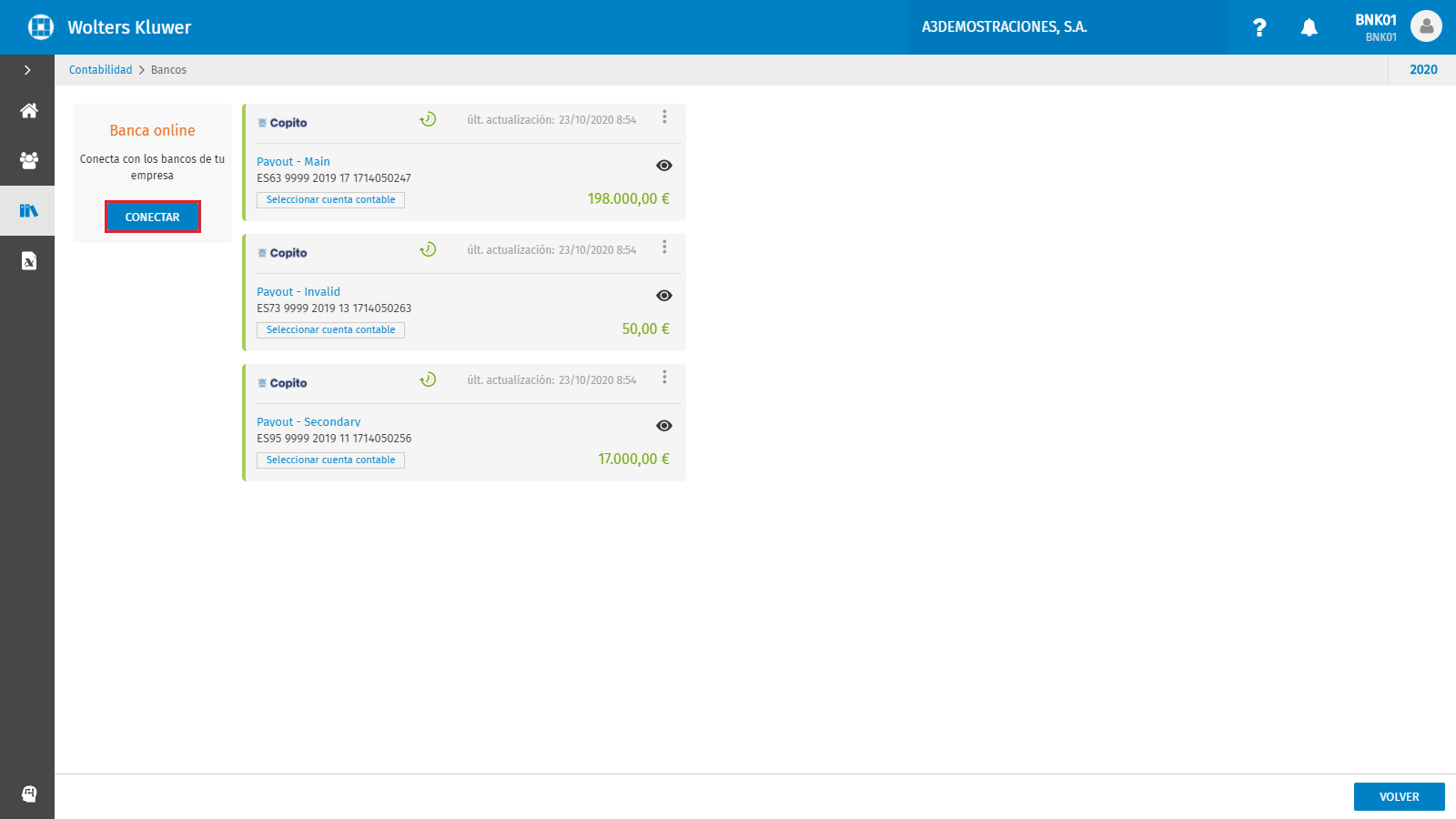Click the CONECTAR button
1456x819 pixels.
[x=153, y=217]
